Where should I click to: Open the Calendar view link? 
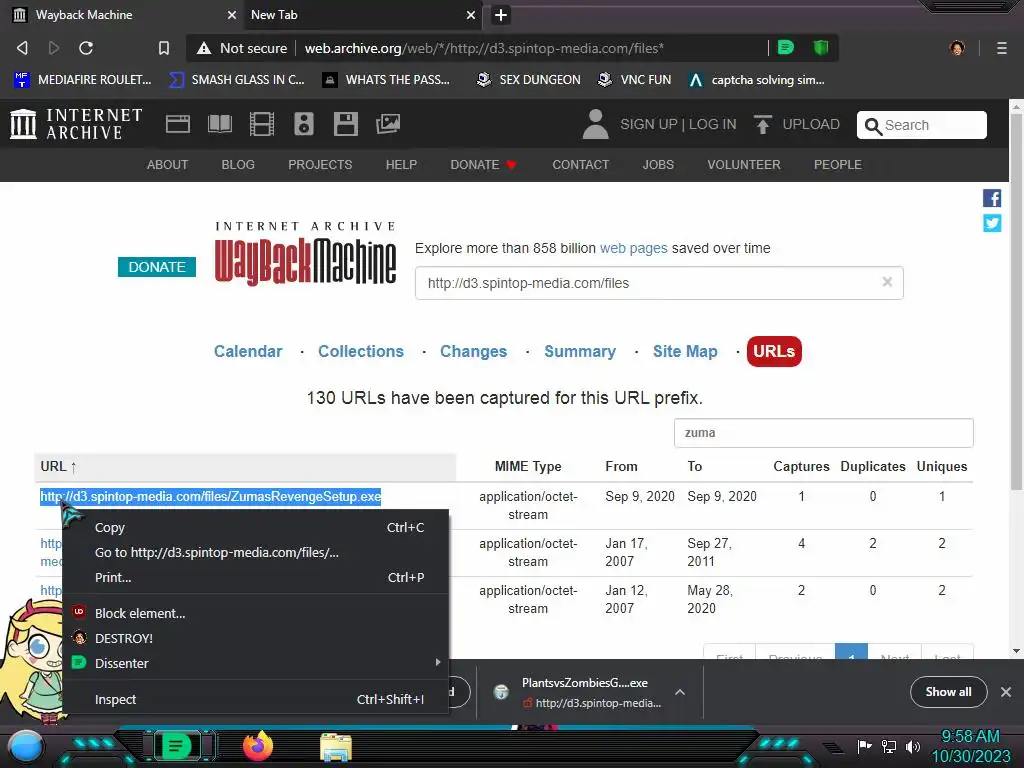tap(248, 351)
